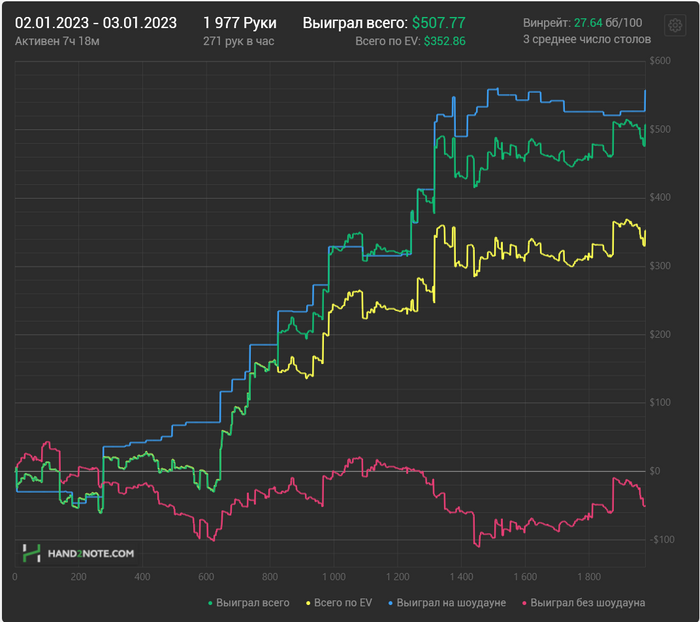Click the EV total value $352.86
The height and width of the screenshot is (622, 700).
[x=445, y=42]
